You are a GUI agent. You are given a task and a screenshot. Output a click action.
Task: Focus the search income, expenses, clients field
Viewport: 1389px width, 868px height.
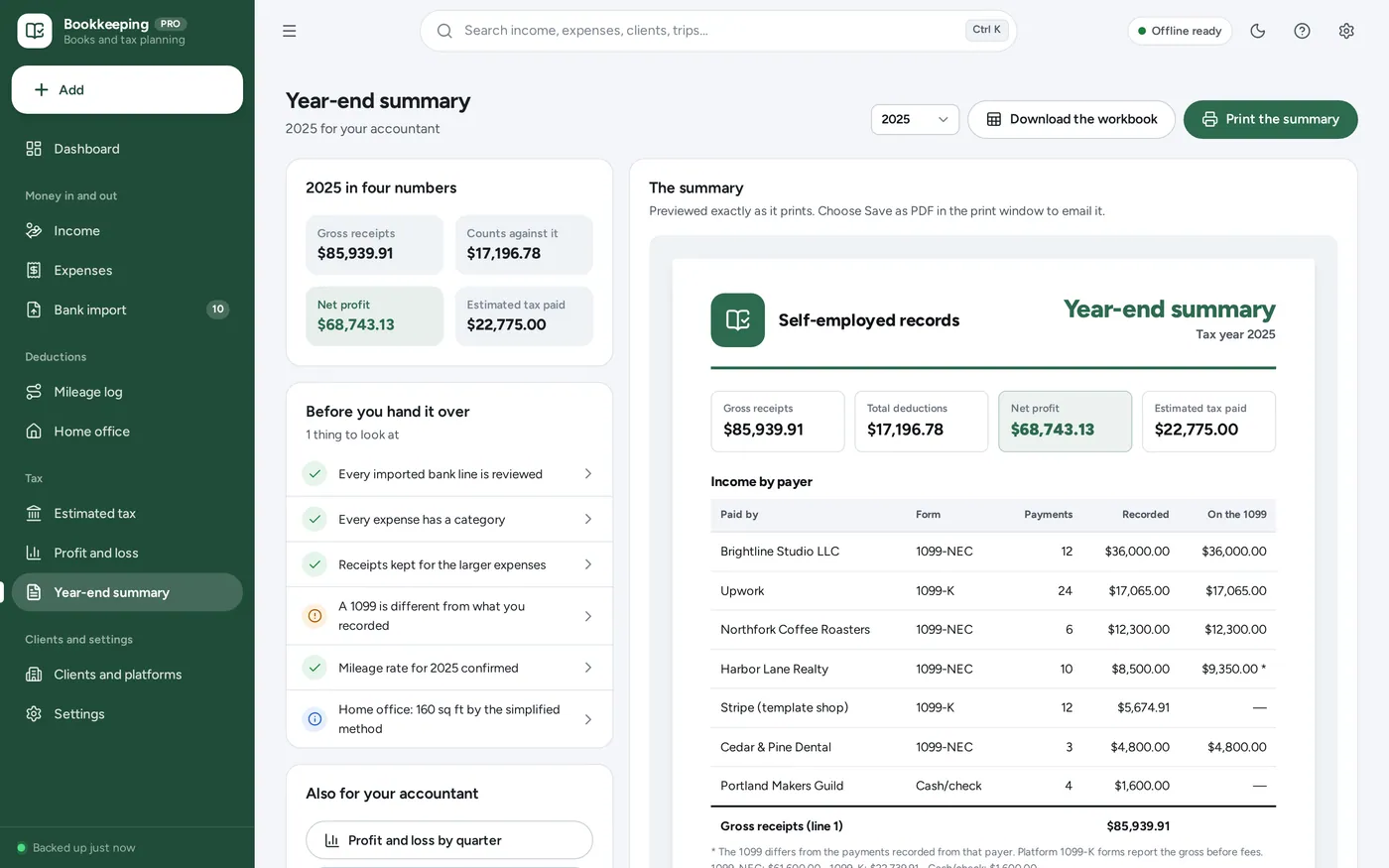coord(718,31)
